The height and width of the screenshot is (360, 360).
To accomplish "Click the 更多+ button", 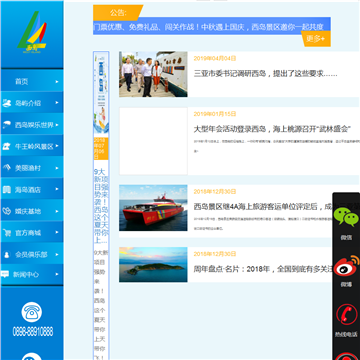I will point(316,39).
